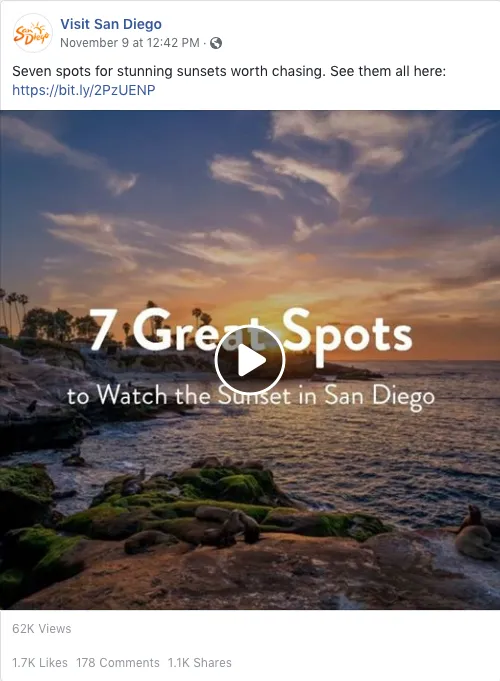Screen dimensions: 500x681
Task: Open the Visit San Diego page name
Action: coord(111,24)
